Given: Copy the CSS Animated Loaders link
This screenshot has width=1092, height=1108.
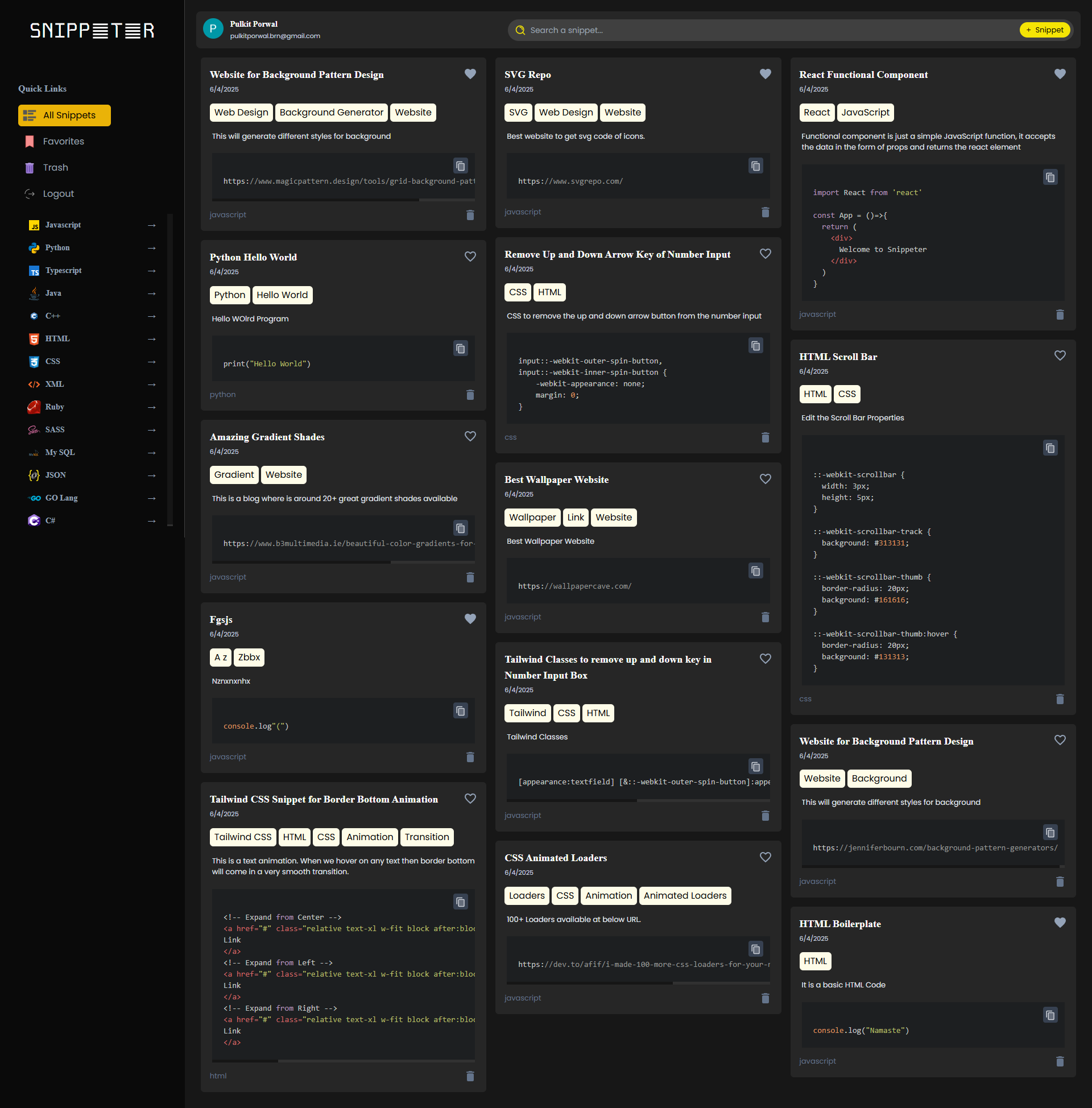Looking at the screenshot, I should pyautogui.click(x=755, y=949).
